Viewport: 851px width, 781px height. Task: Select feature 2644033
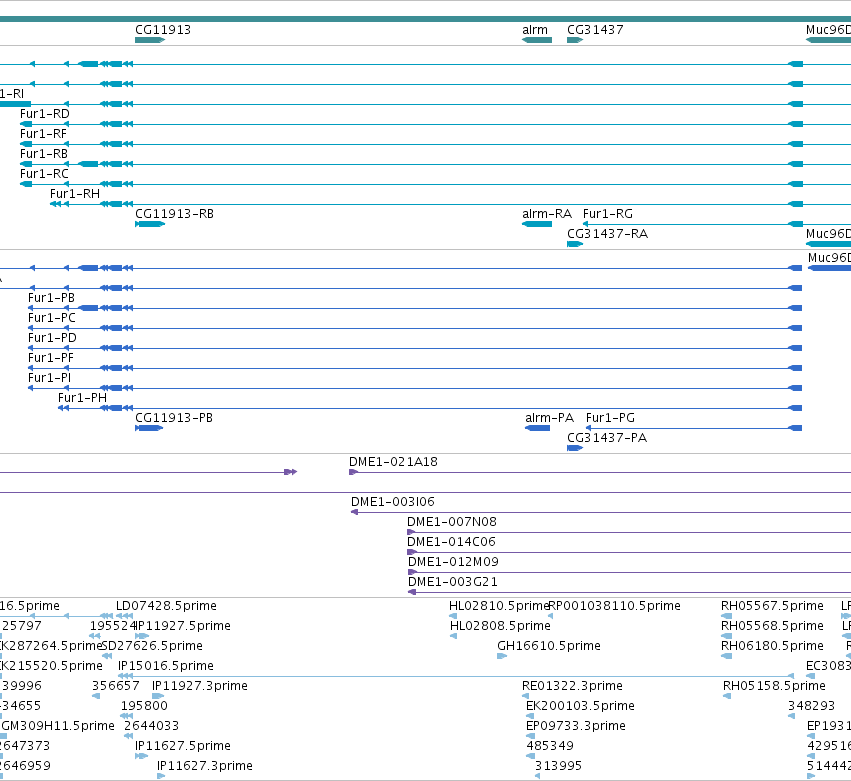coord(151,727)
